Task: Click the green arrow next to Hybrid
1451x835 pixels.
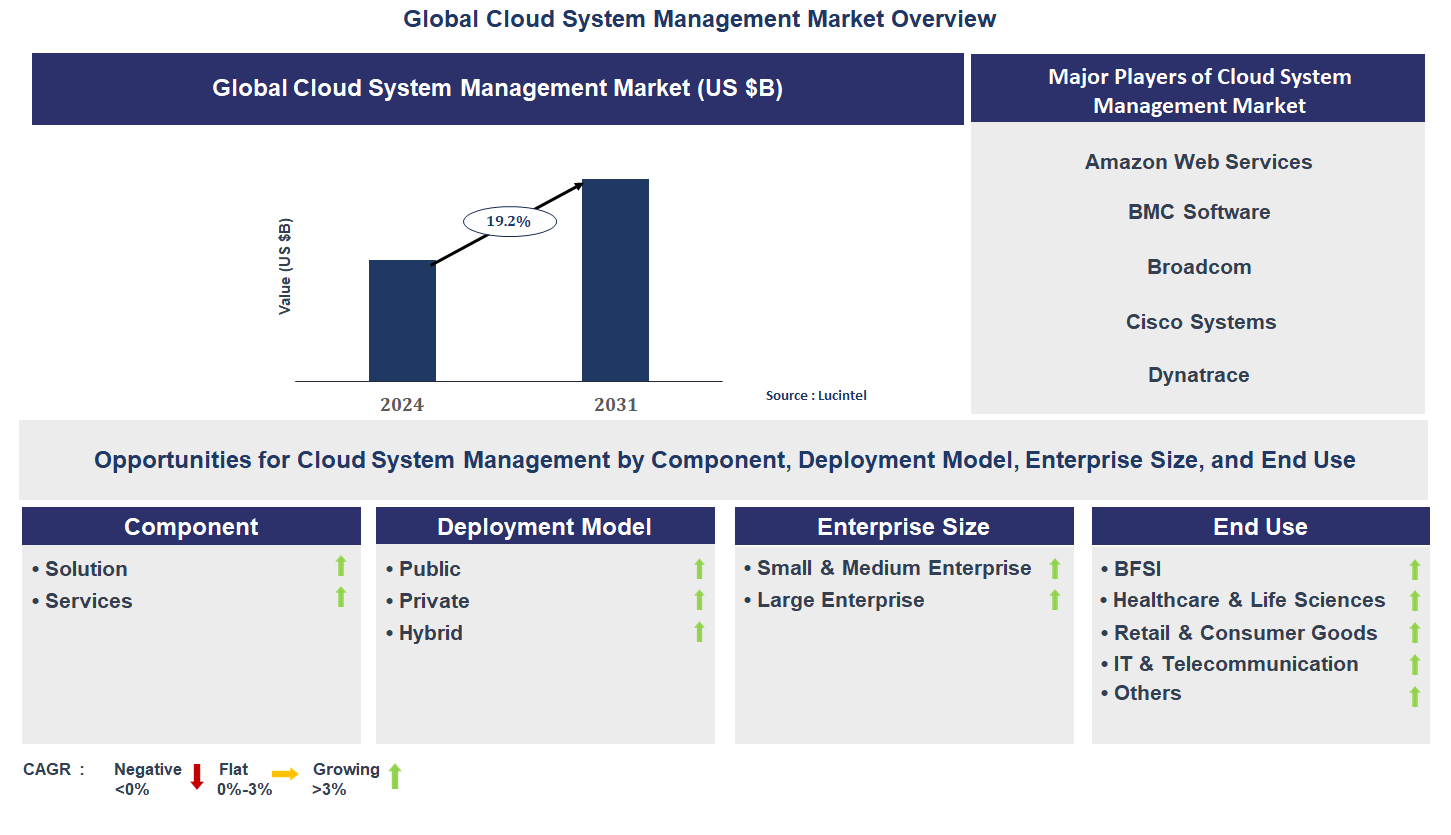Action: coord(699,632)
